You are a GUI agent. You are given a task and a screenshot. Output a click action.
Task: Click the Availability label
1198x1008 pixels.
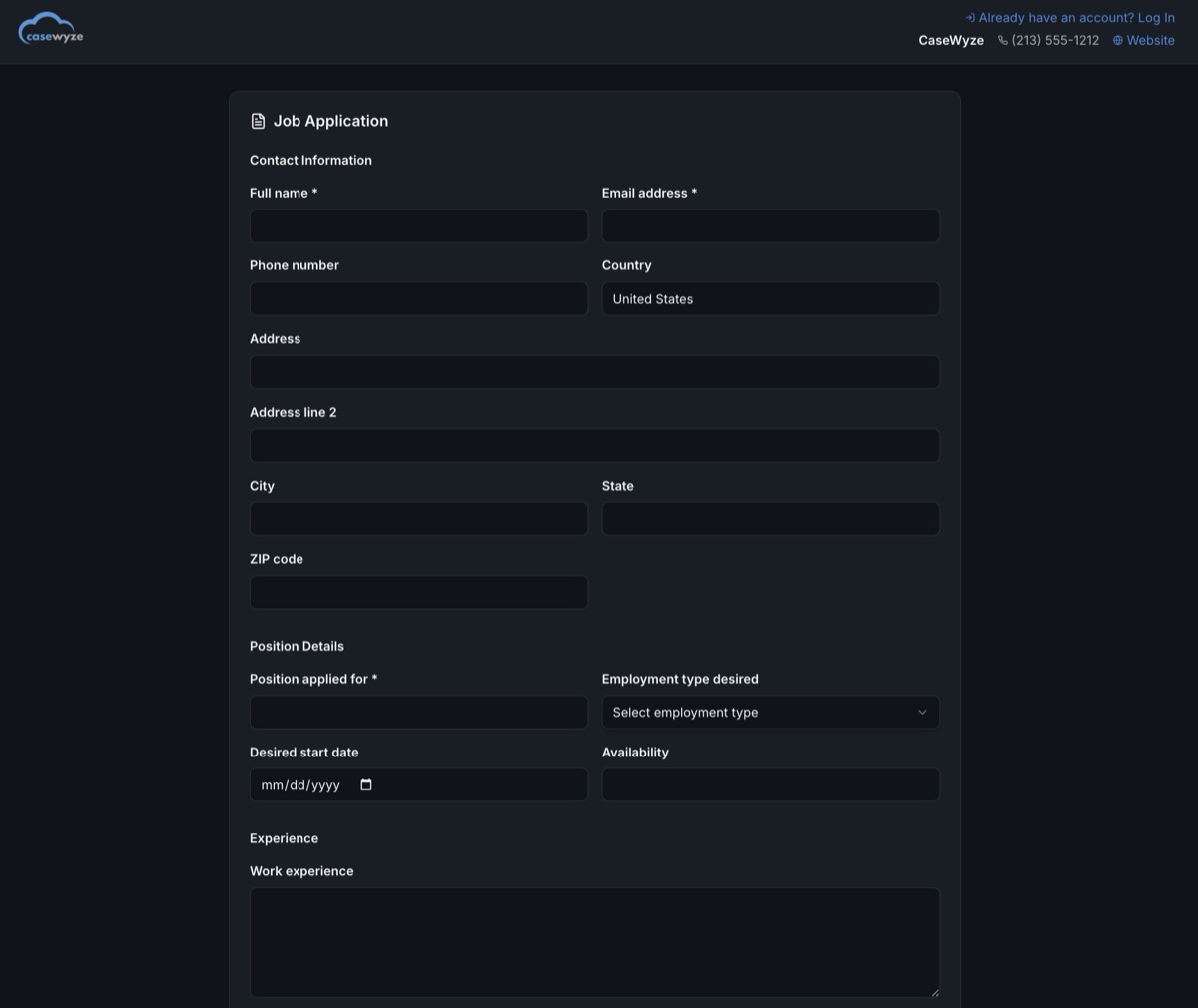pos(635,753)
